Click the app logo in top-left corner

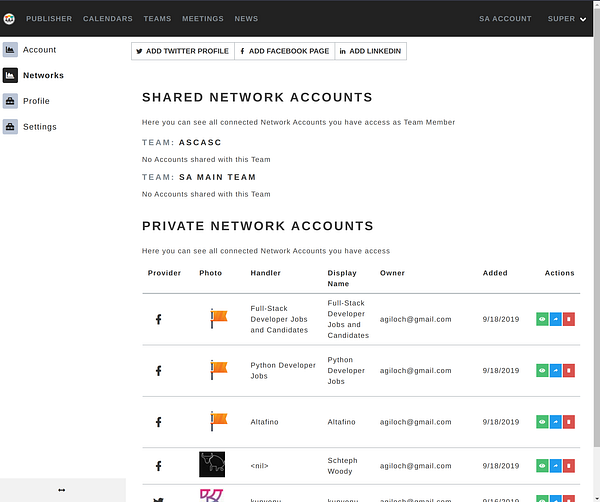point(10,19)
